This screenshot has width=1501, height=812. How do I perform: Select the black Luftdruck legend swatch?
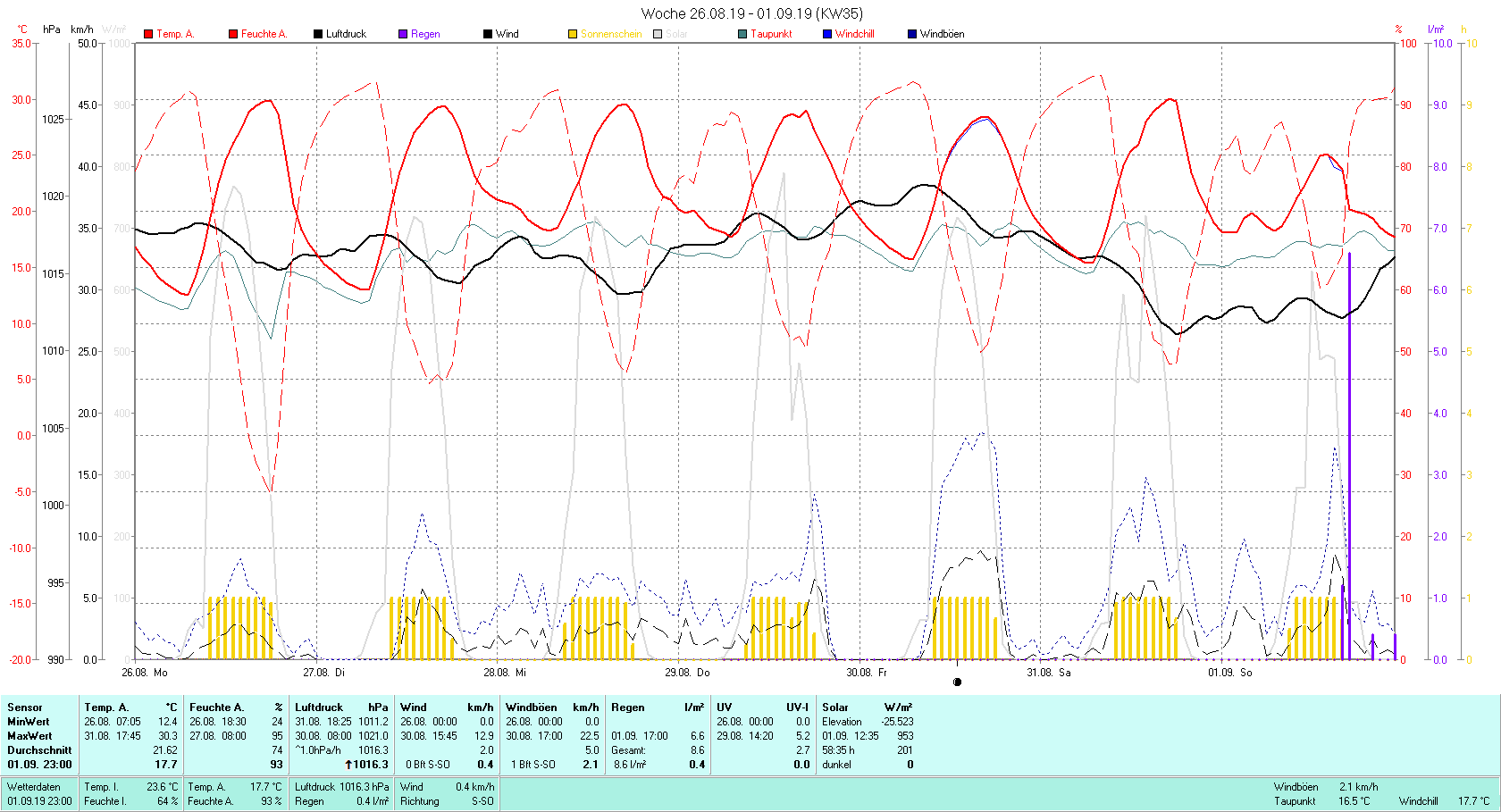coord(318,34)
